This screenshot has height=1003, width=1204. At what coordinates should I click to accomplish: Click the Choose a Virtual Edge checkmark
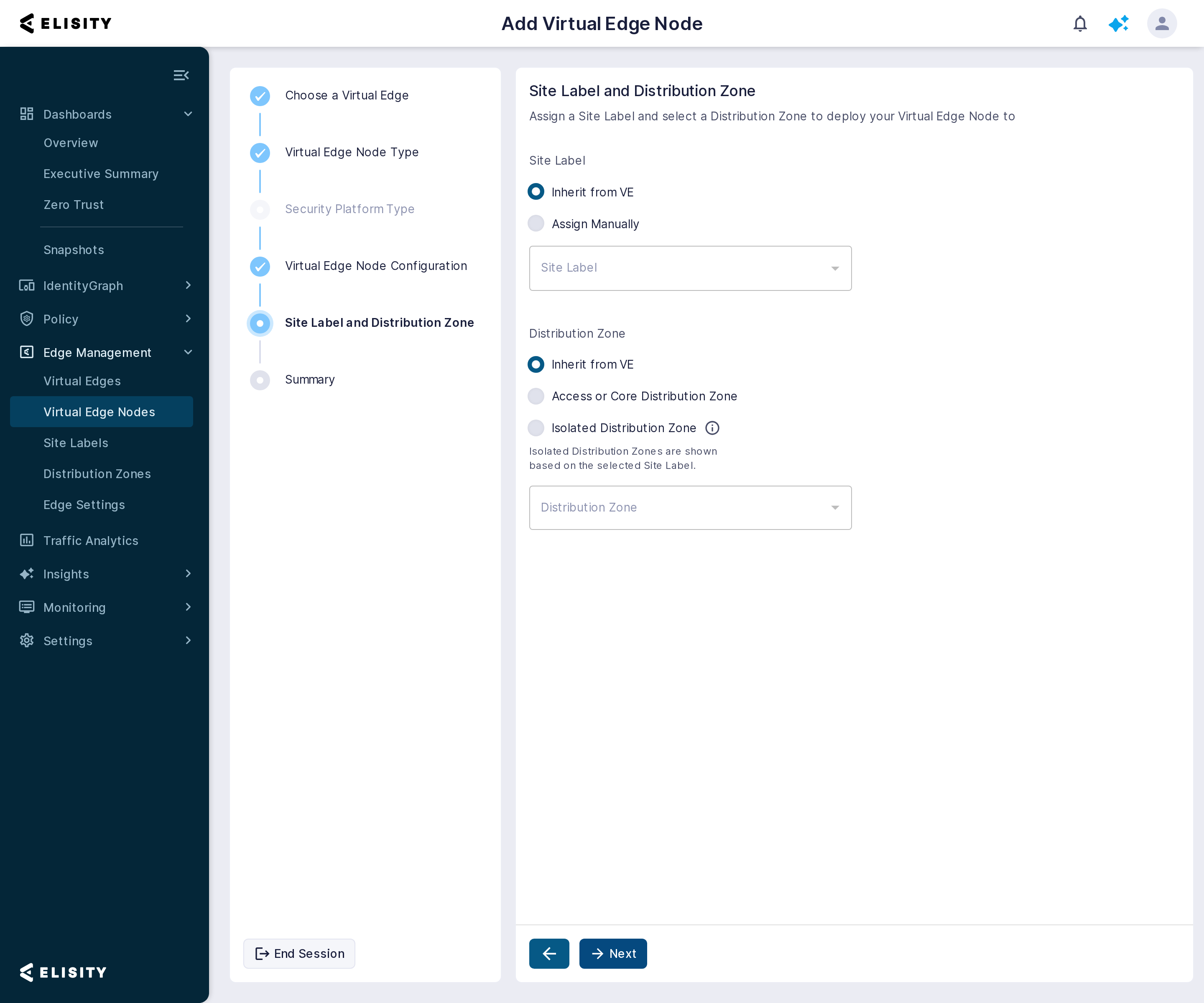pyautogui.click(x=260, y=96)
